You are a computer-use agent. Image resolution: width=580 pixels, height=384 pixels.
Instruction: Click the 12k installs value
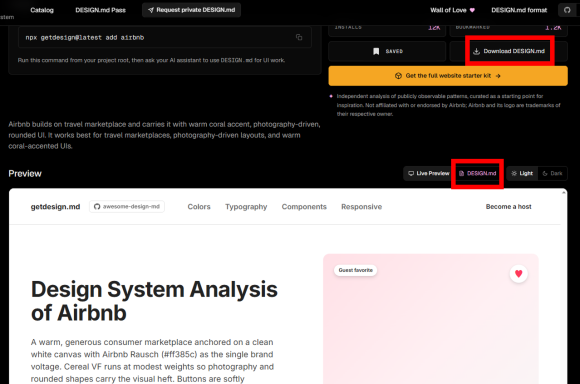pos(434,27)
